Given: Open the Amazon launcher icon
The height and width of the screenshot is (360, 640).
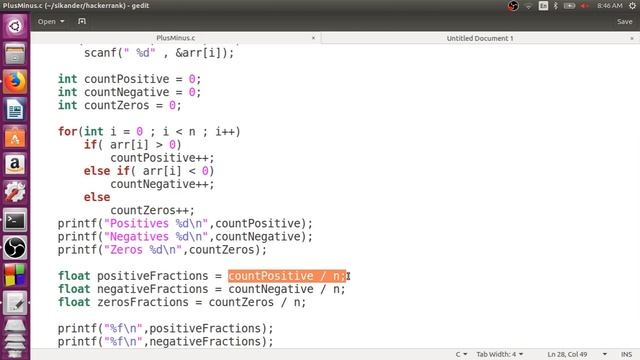Looking at the screenshot, I should [15, 164].
